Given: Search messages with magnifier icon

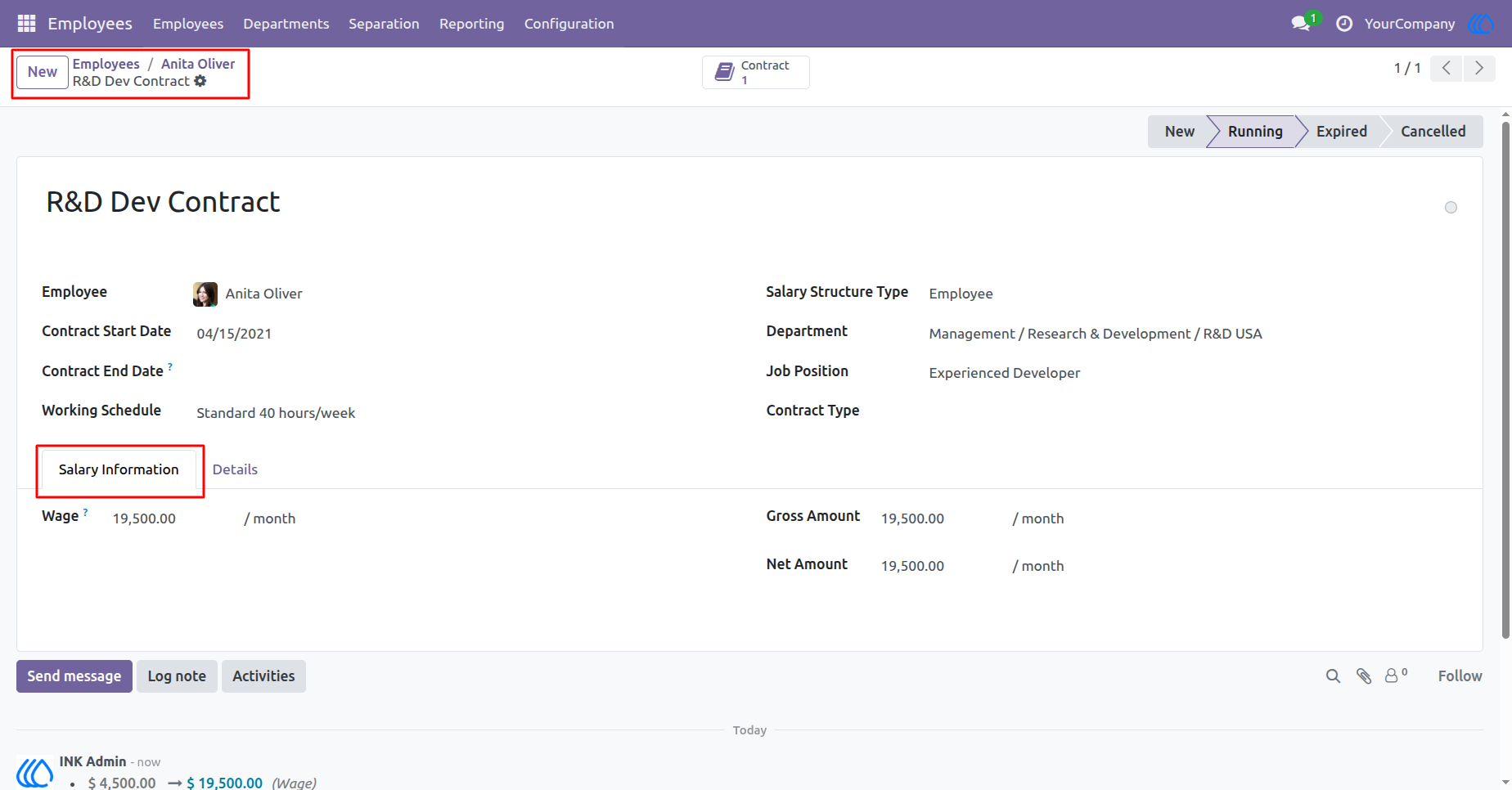Looking at the screenshot, I should (x=1333, y=676).
